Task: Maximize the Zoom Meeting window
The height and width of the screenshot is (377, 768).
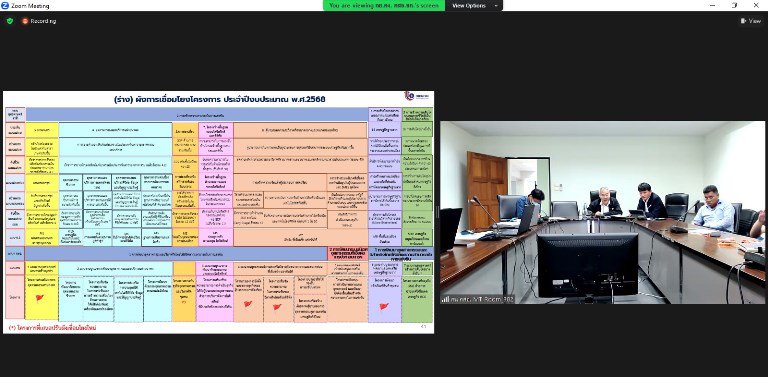Action: pos(734,5)
